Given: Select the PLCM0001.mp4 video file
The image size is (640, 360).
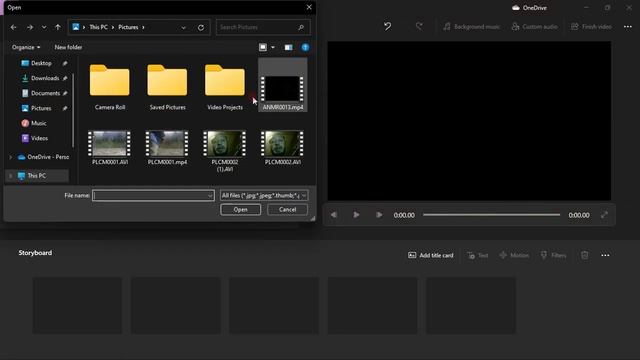Looking at the screenshot, I should click(x=167, y=148).
